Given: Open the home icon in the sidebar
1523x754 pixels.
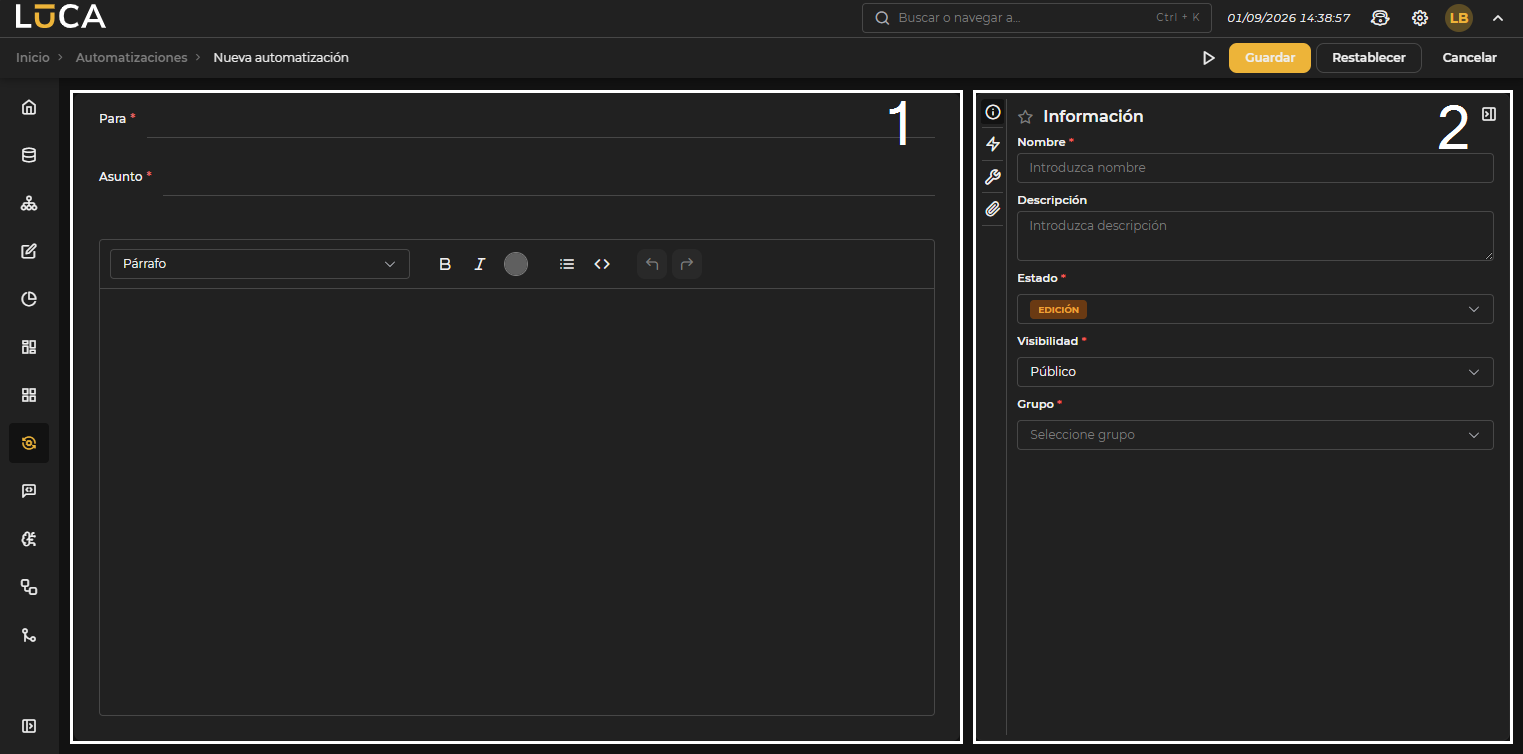Looking at the screenshot, I should [x=29, y=107].
